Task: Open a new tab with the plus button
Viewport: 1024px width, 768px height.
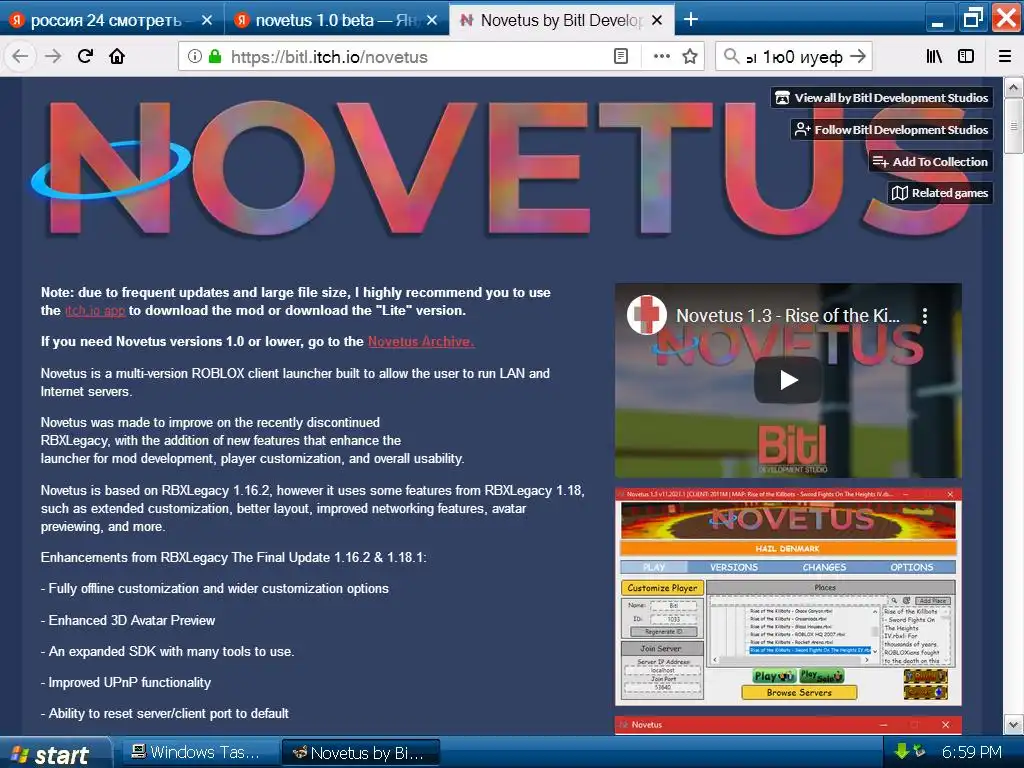Action: pyautogui.click(x=690, y=20)
